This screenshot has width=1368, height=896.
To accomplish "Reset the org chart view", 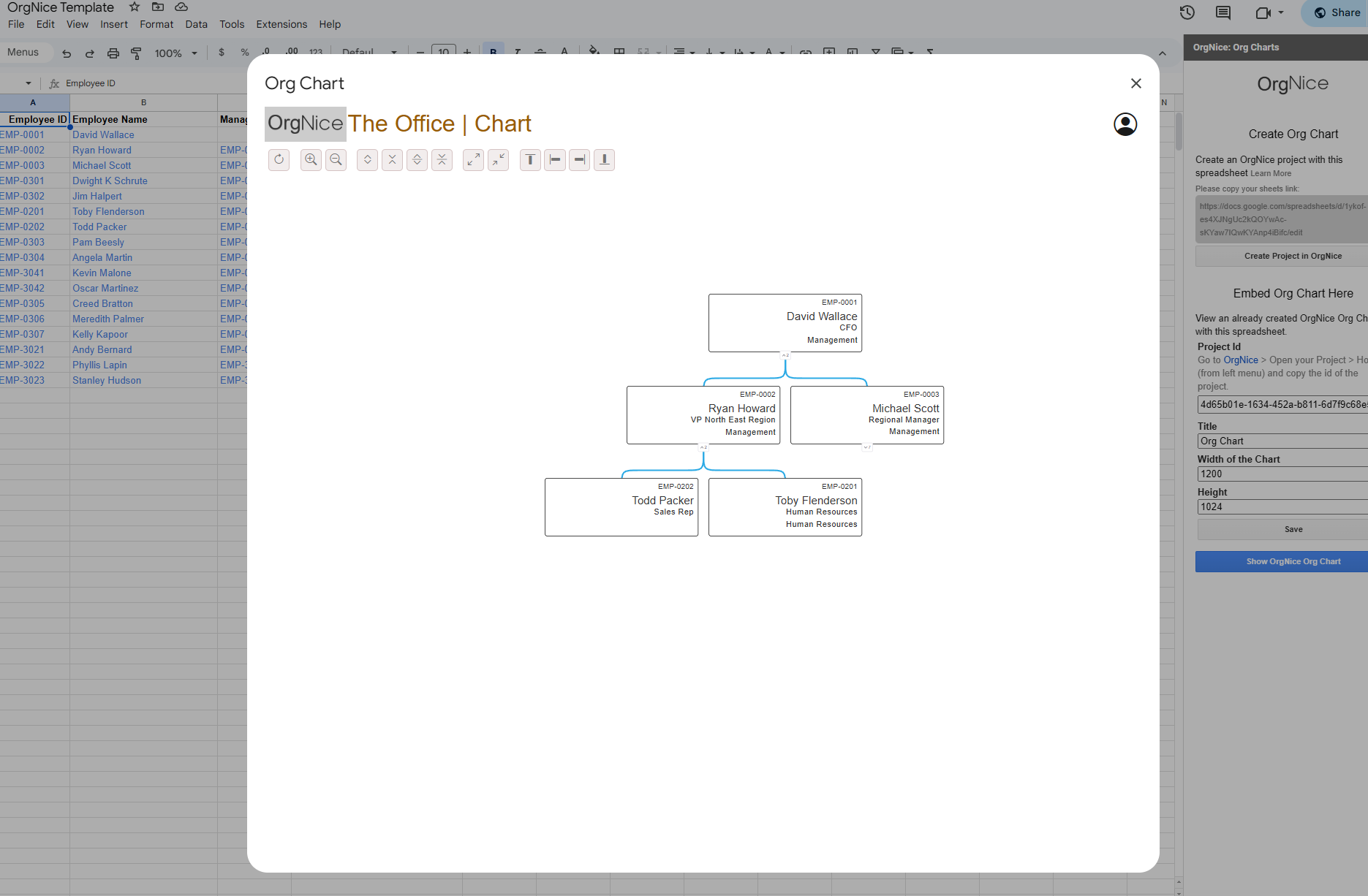I will (x=279, y=159).
